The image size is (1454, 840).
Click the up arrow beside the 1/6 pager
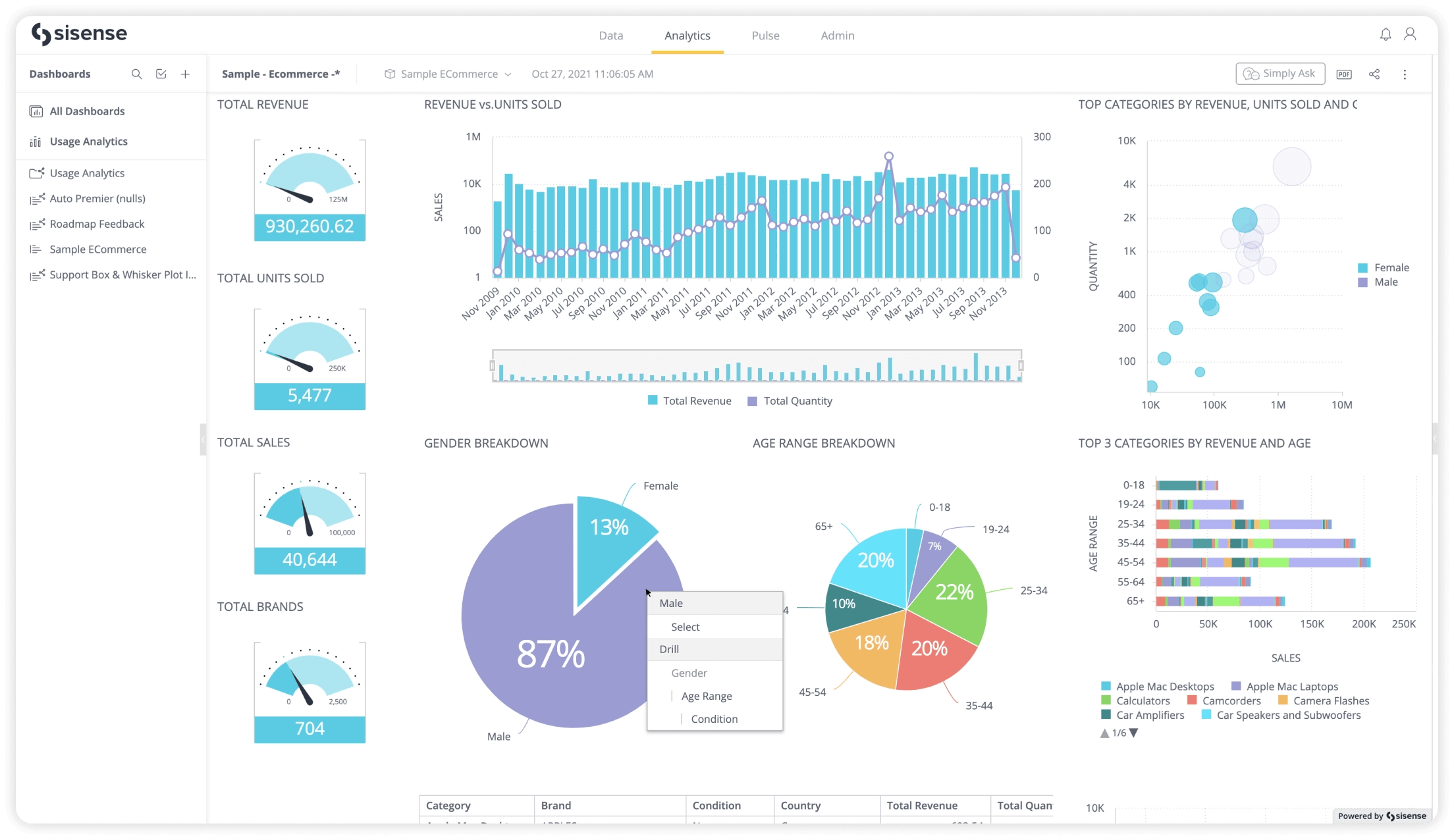point(1104,732)
